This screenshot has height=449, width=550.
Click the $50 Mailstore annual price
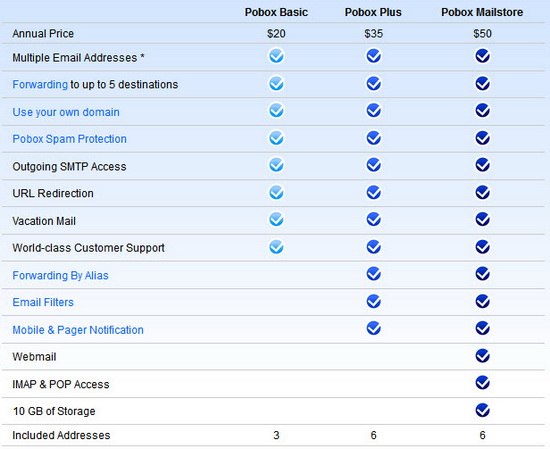click(483, 34)
